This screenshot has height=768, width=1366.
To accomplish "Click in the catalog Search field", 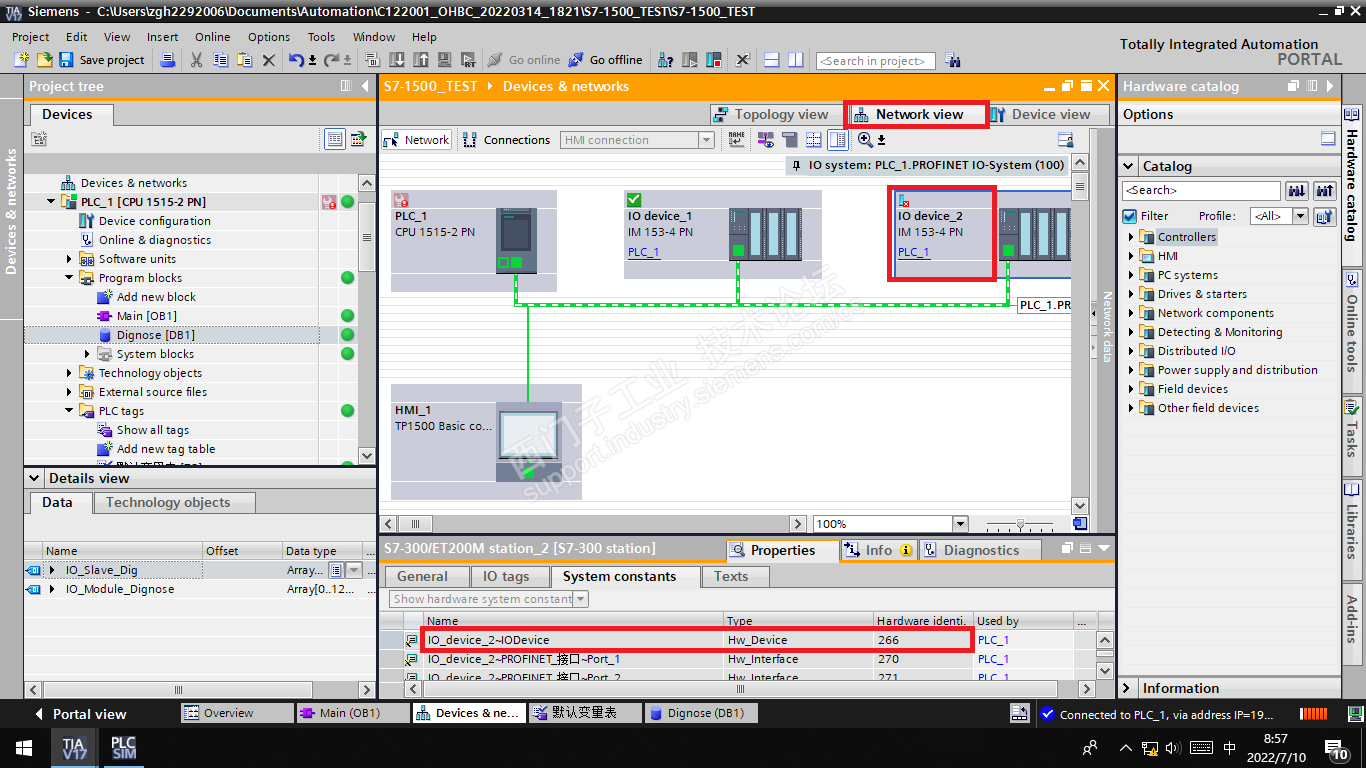I will click(1201, 190).
